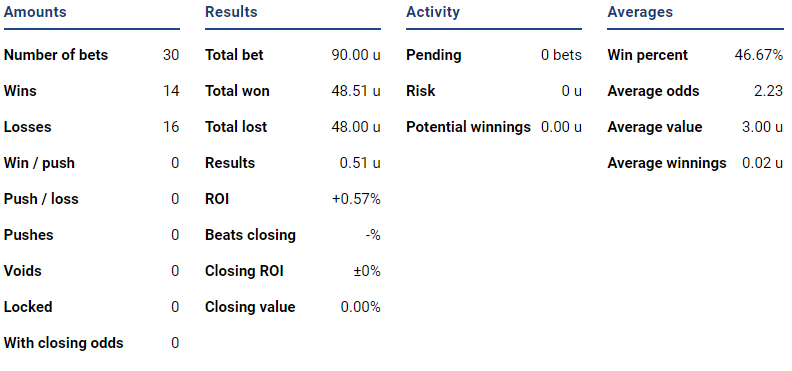This screenshot has width=792, height=371.
Task: Select the Losses row label
Action: (x=27, y=127)
